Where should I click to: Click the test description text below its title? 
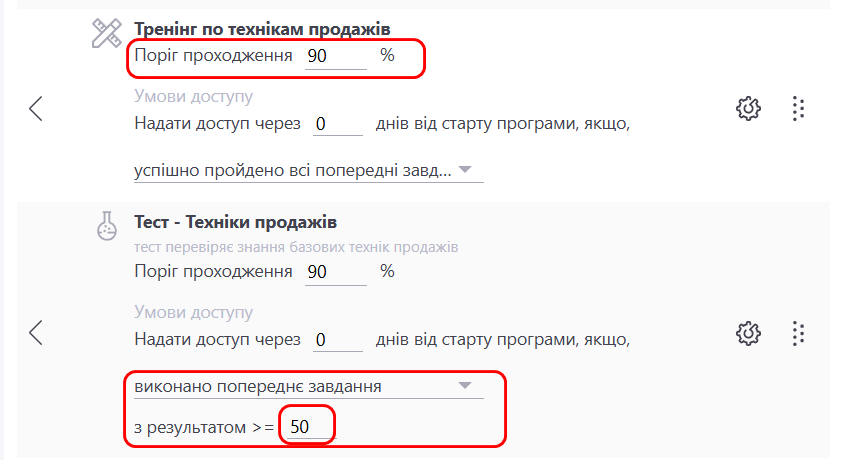[x=296, y=247]
